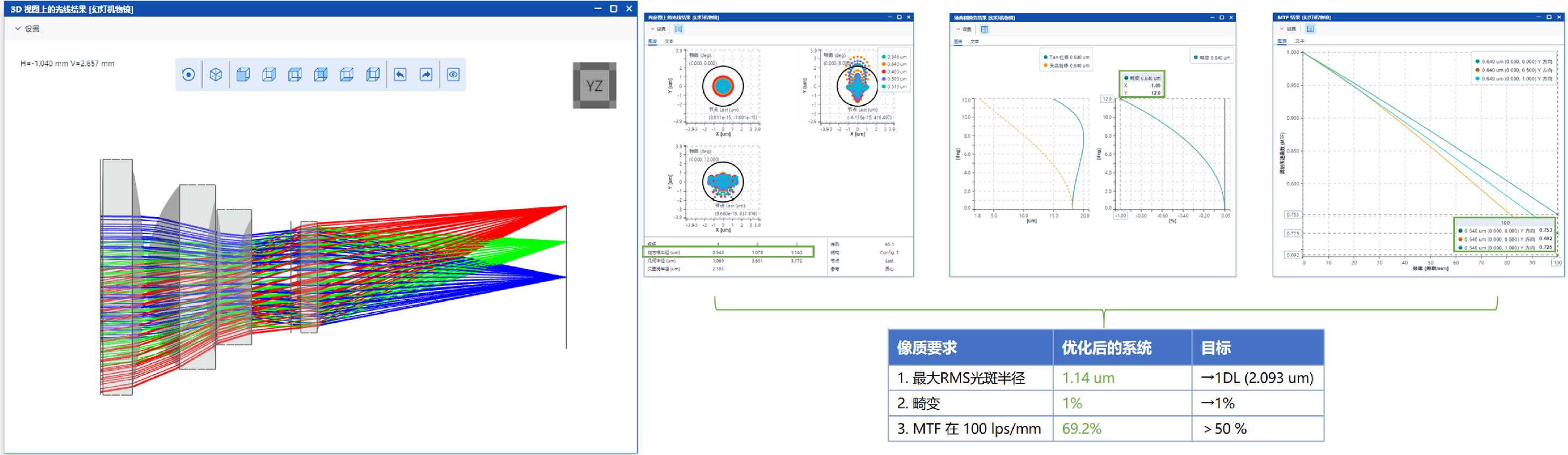
Task: Select the isometric cube view icon
Action: (215, 74)
